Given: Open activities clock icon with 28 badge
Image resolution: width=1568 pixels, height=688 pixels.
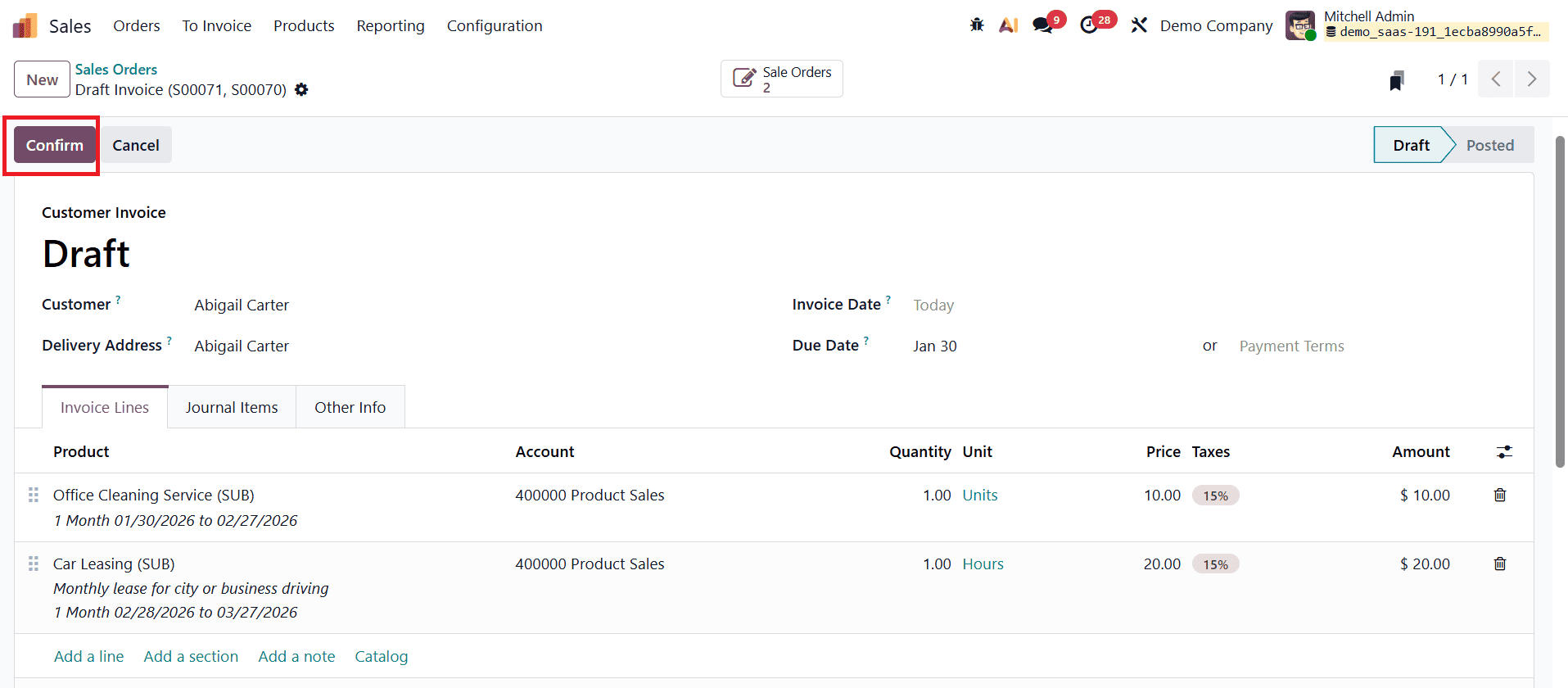Looking at the screenshot, I should point(1090,25).
